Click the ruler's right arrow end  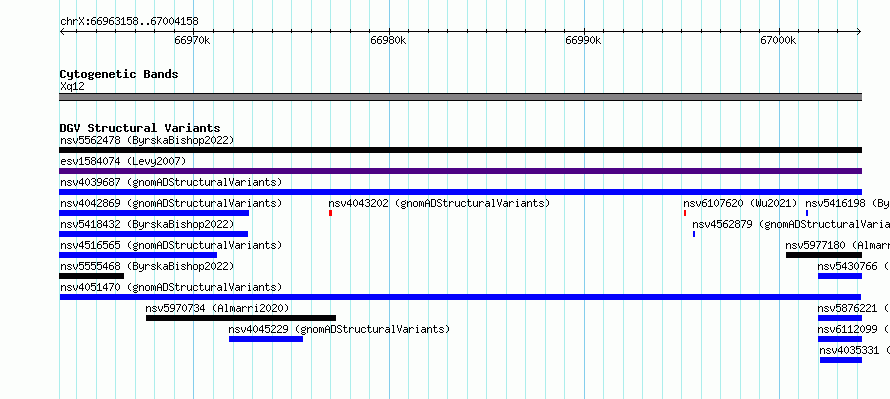coord(859,32)
